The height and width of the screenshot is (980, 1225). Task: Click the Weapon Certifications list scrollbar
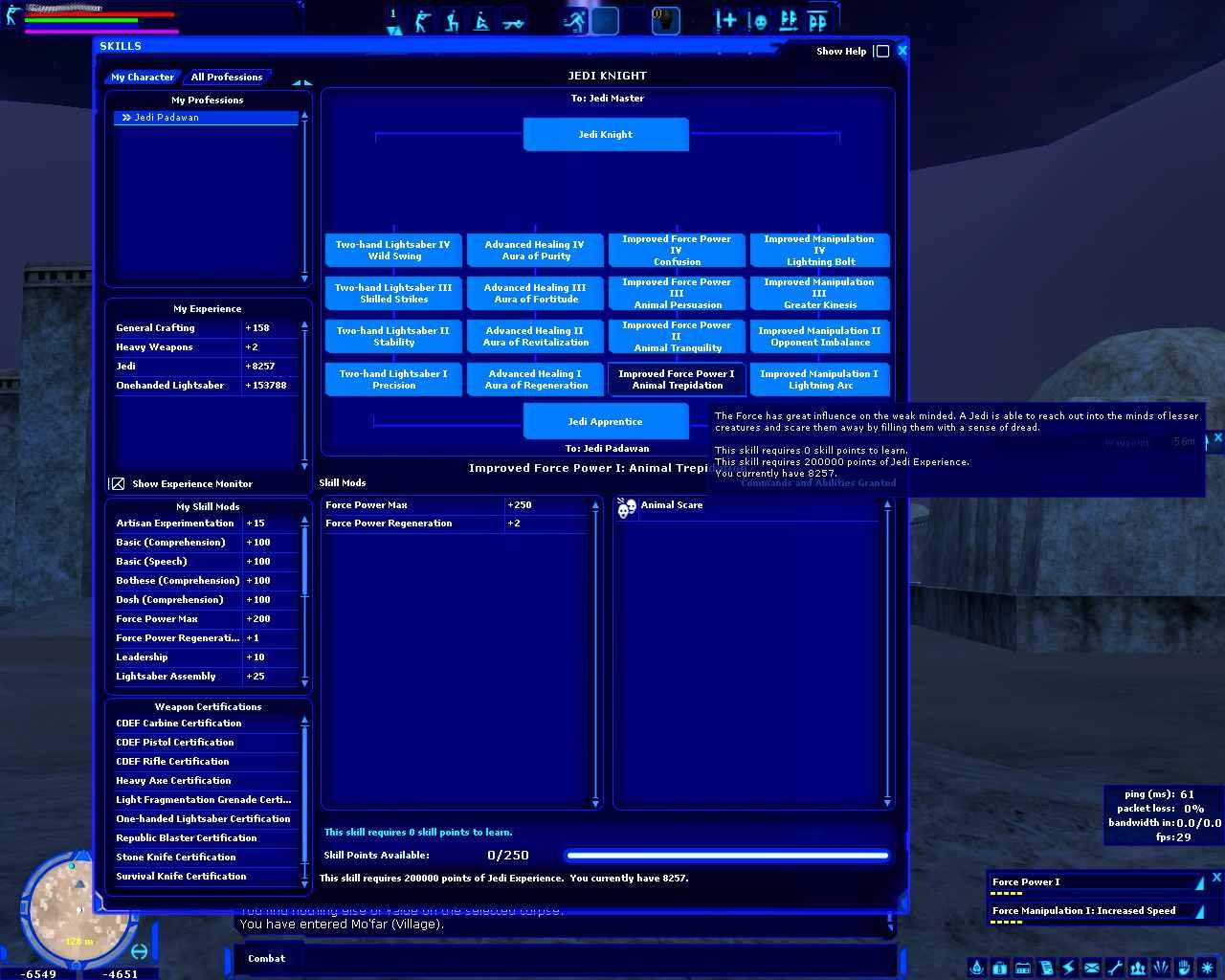305,801
